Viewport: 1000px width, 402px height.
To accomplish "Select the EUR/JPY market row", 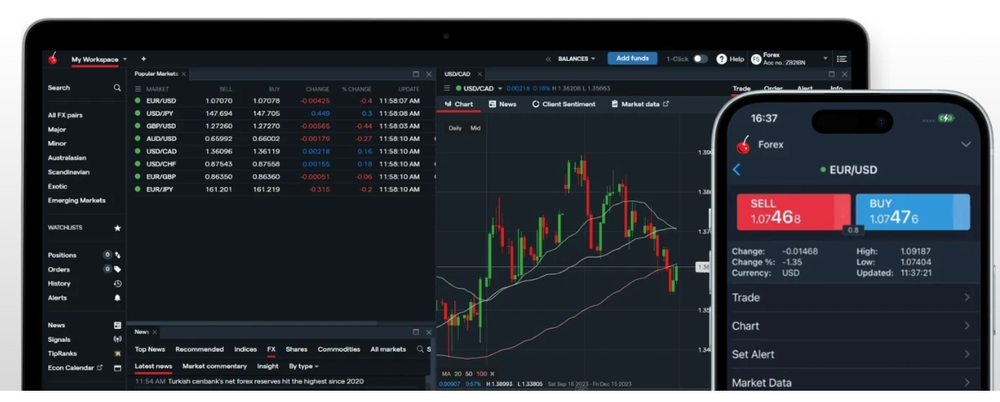I will click(281, 190).
